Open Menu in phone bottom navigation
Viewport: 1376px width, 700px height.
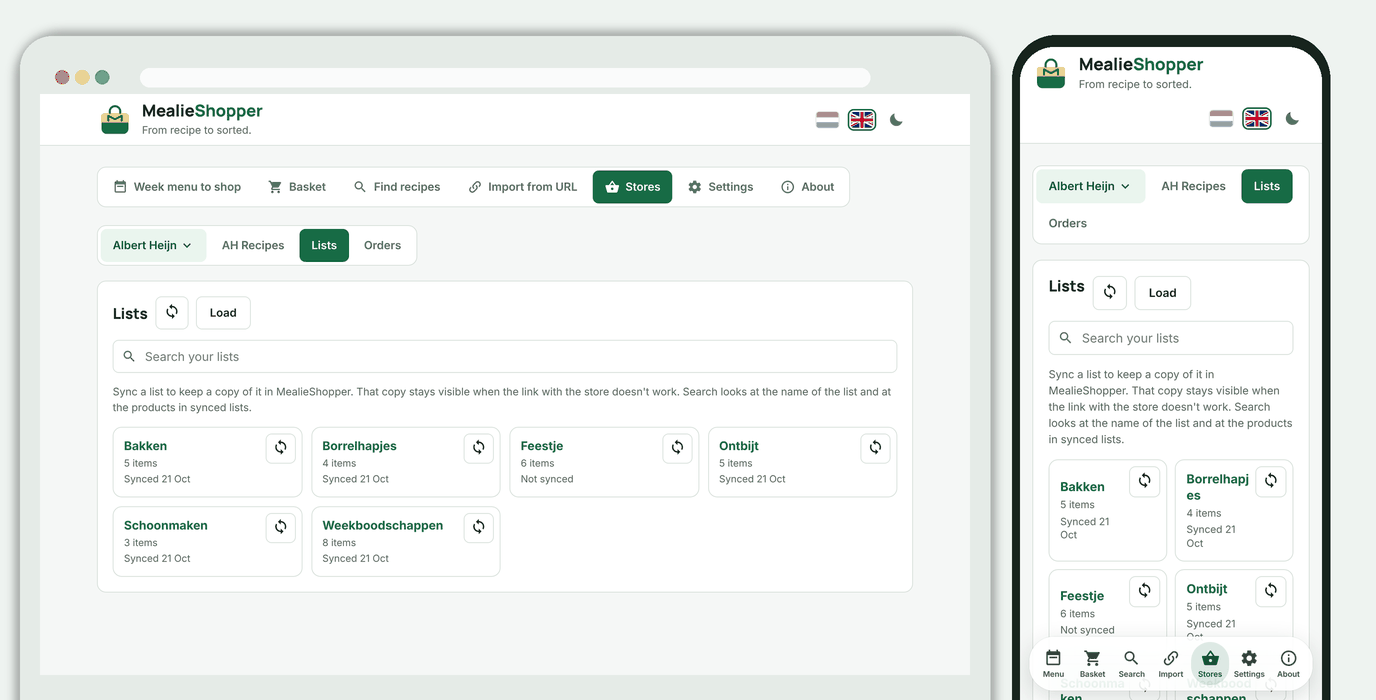[x=1053, y=664]
